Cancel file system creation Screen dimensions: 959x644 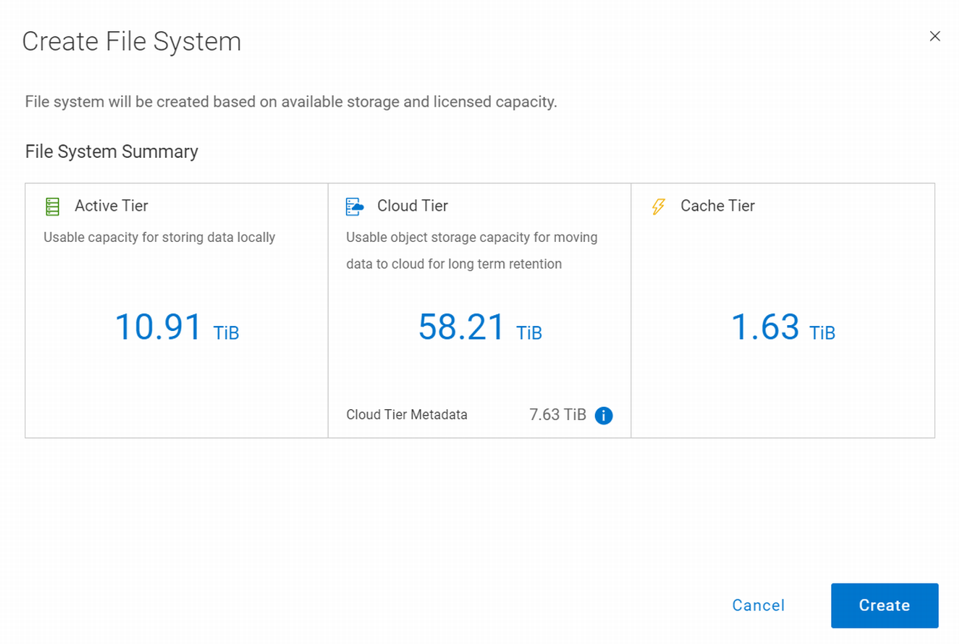tap(758, 605)
